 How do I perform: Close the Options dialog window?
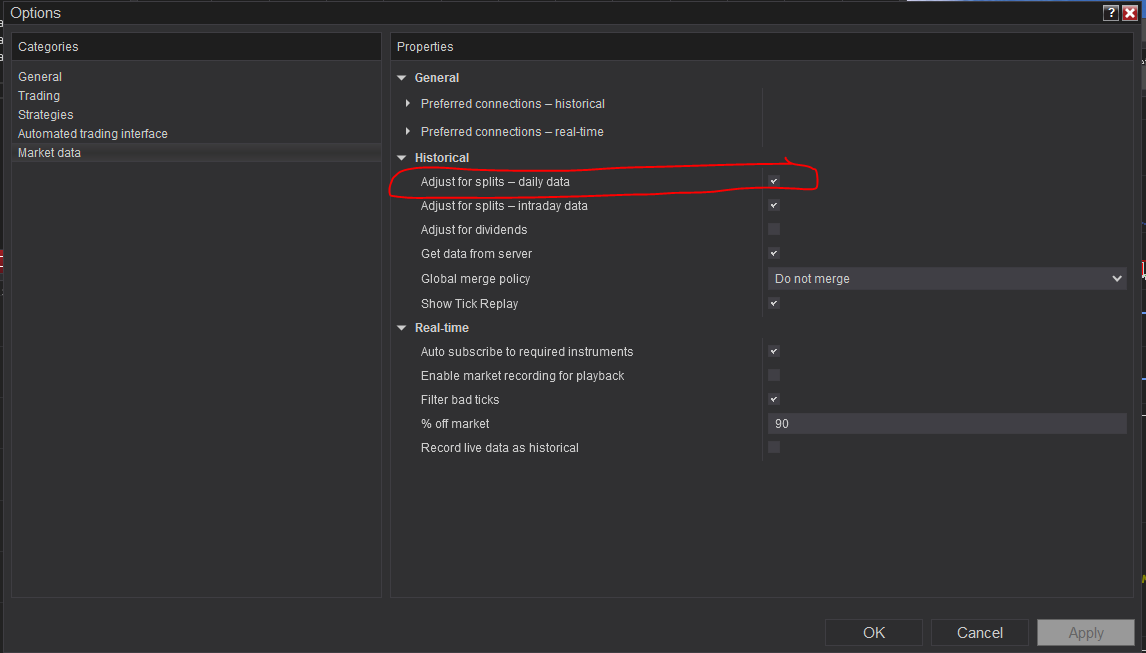(1130, 13)
